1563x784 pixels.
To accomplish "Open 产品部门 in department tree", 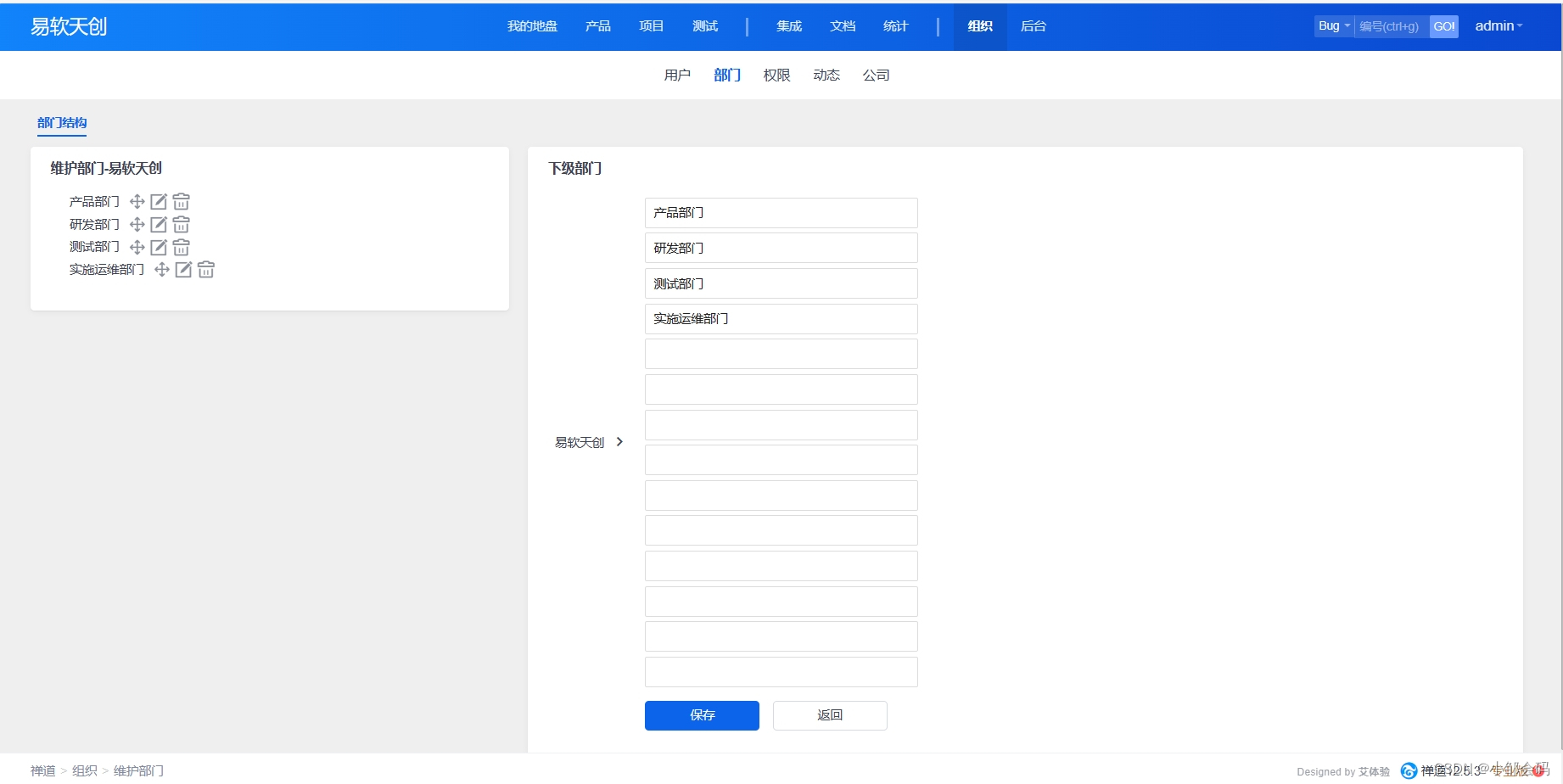I will (94, 202).
